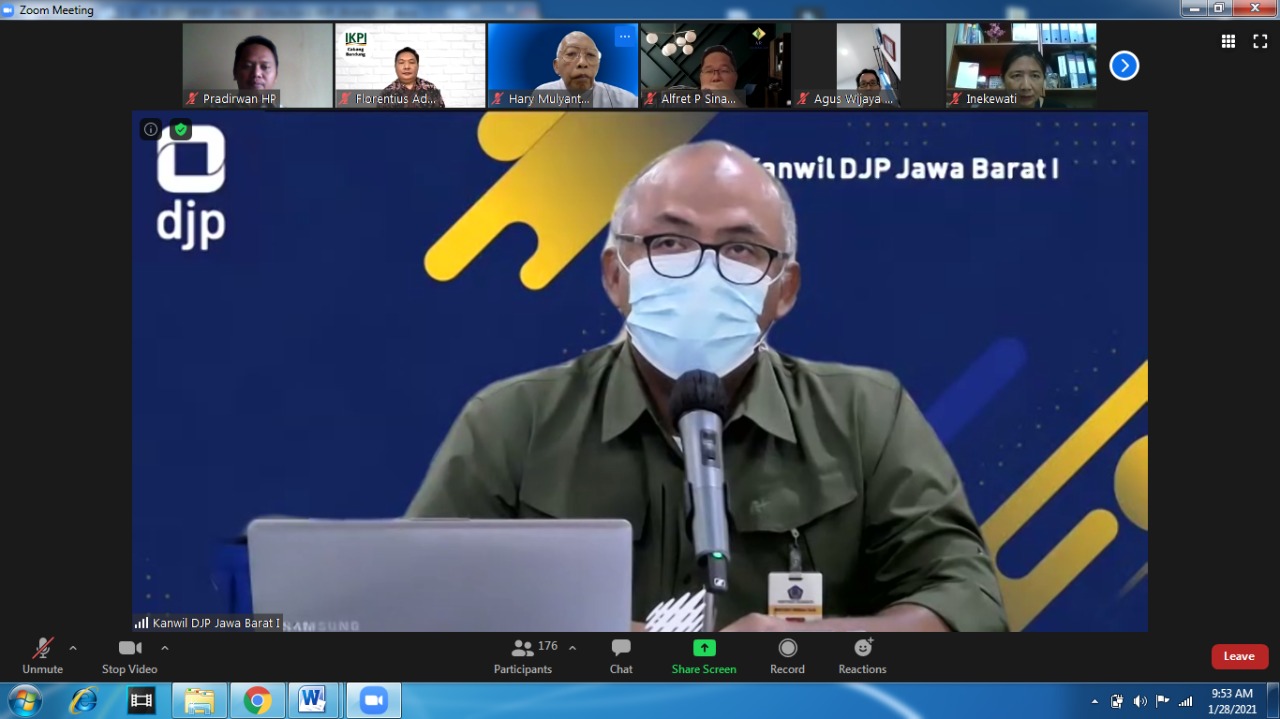Open the Chat panel
Image resolution: width=1280 pixels, height=719 pixels.
tap(621, 655)
